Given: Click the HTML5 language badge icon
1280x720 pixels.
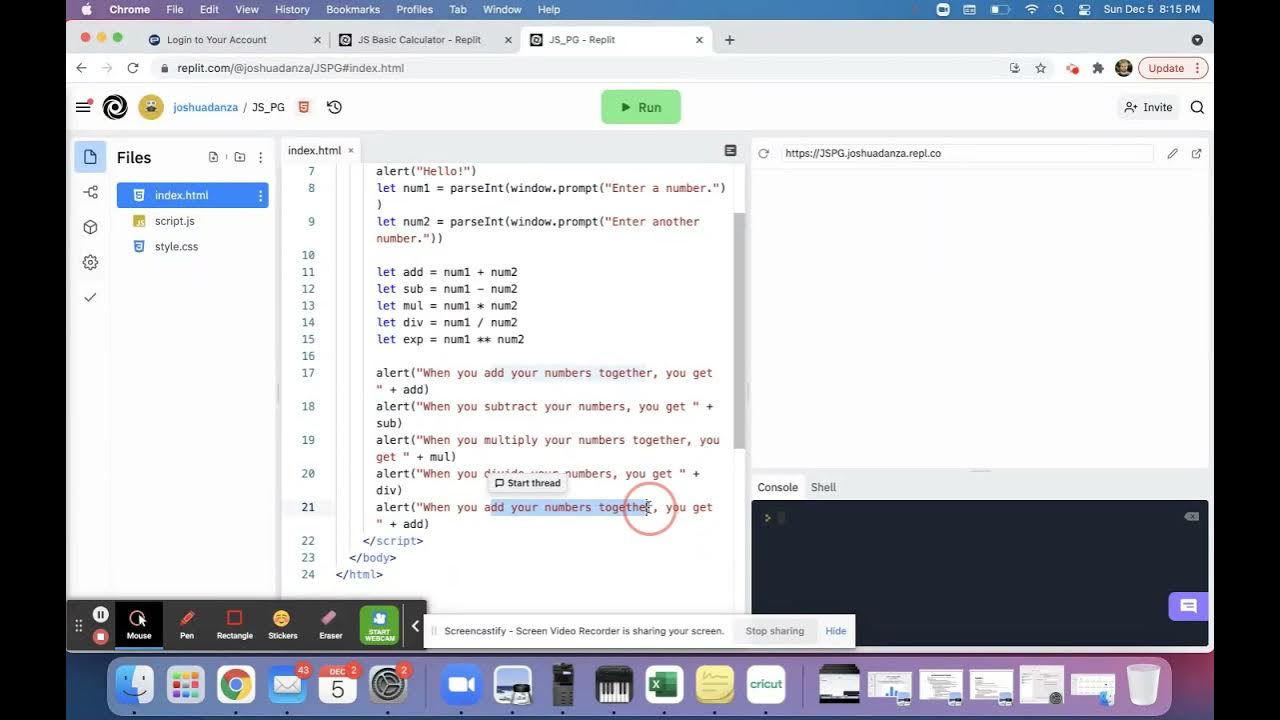Looking at the screenshot, I should (x=304, y=107).
